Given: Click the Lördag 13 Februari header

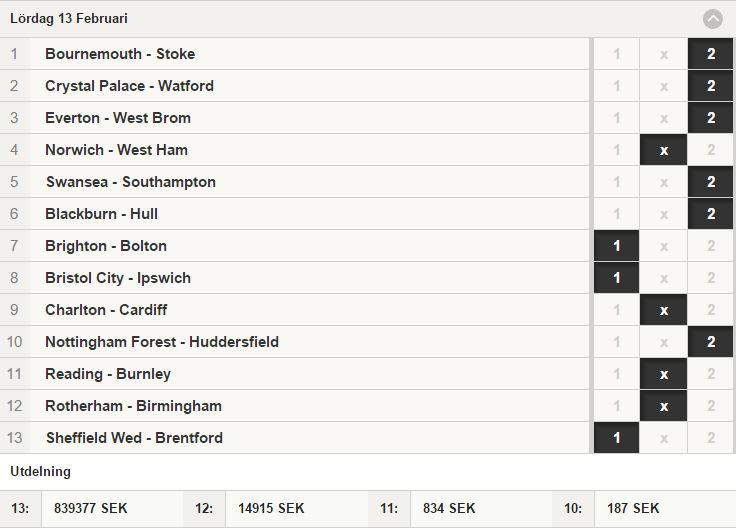Looking at the screenshot, I should 368,19.
